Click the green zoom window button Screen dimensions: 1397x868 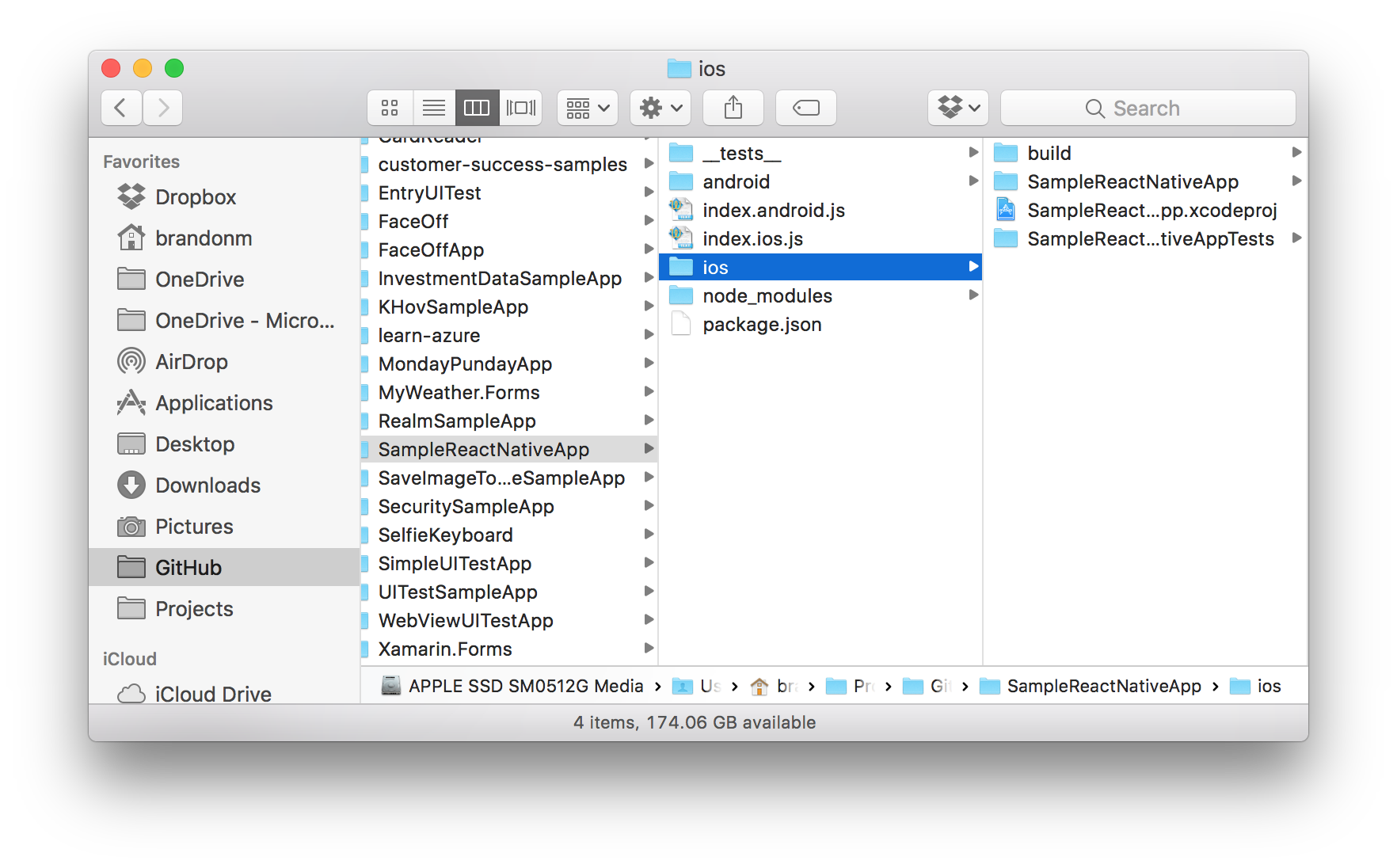point(174,68)
